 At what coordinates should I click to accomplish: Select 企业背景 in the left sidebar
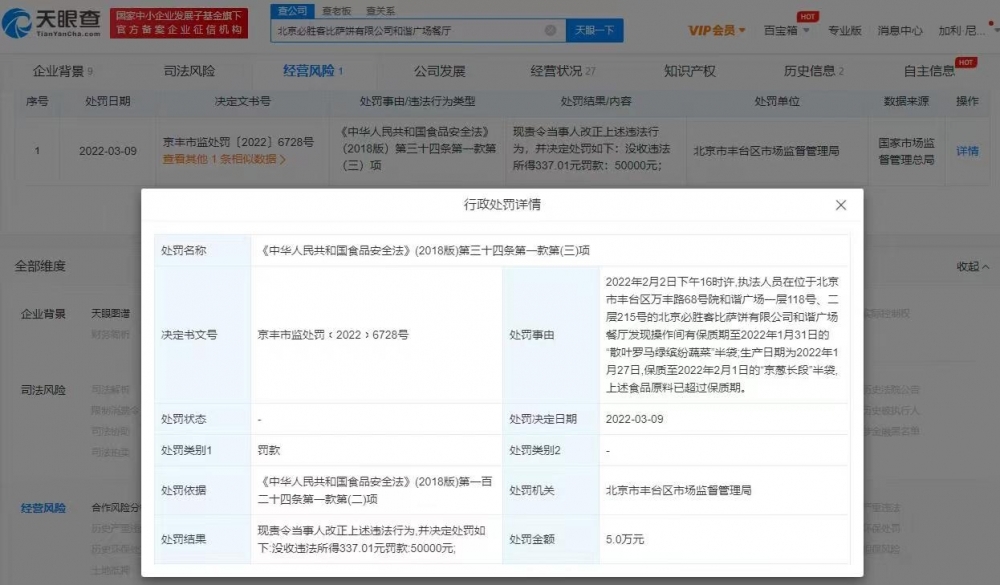click(x=43, y=314)
